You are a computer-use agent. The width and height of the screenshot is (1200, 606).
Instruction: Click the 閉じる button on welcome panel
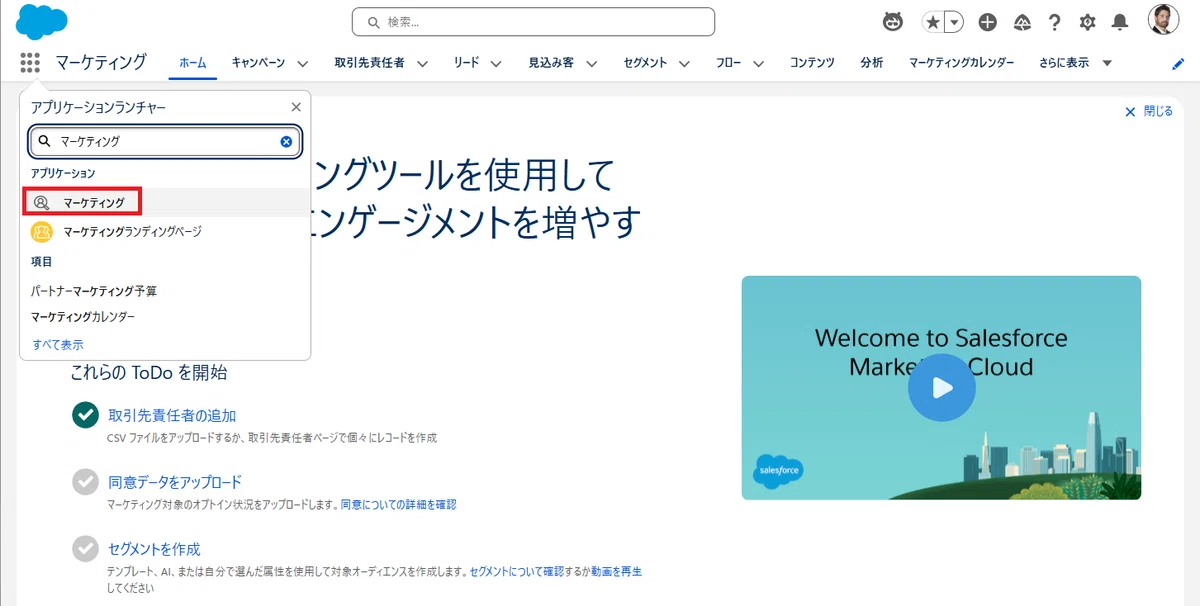1149,111
